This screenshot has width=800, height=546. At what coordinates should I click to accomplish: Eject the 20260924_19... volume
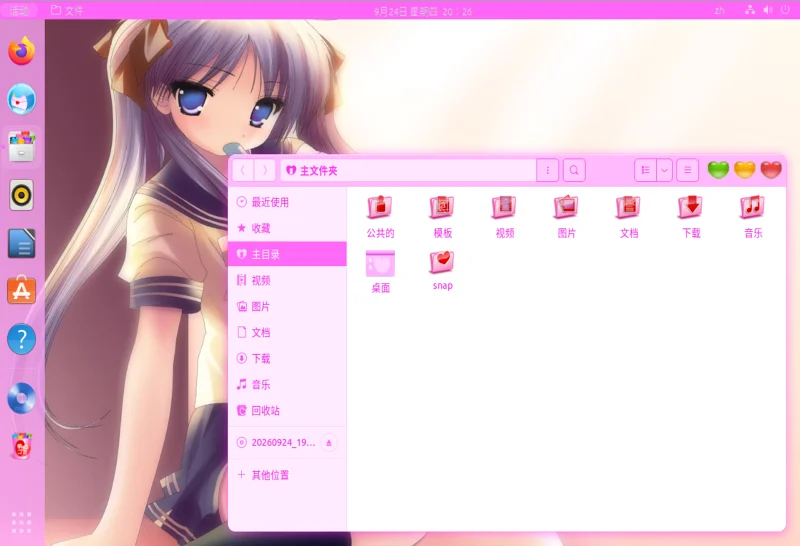(329, 442)
